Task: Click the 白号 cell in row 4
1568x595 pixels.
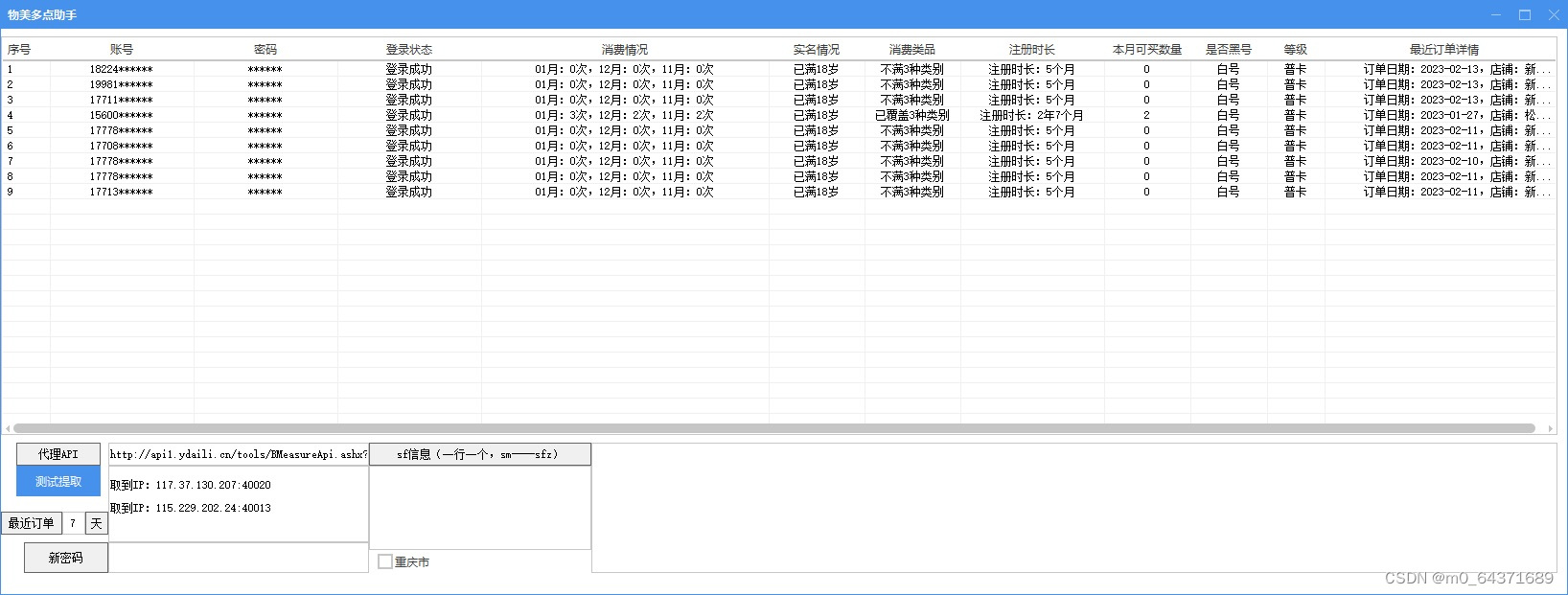Action: [x=1229, y=115]
